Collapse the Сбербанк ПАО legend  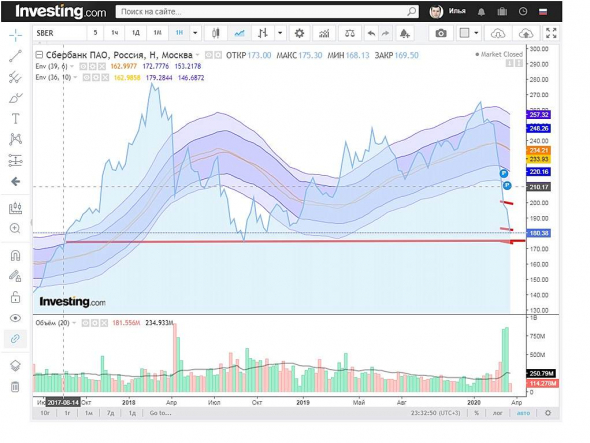coord(39,55)
